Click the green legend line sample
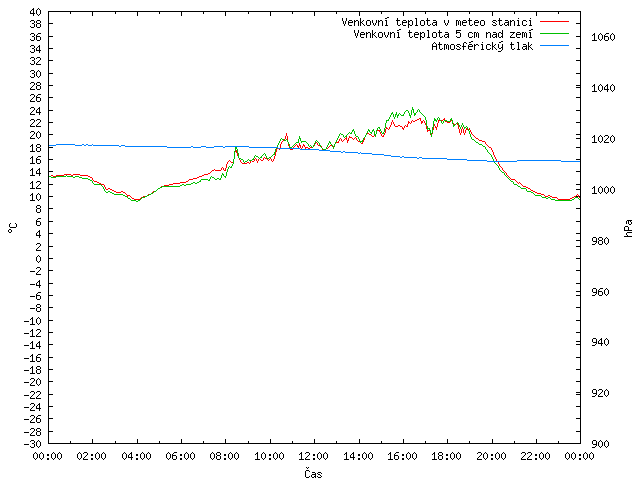Screen dimensions: 640x480 point(554,33)
